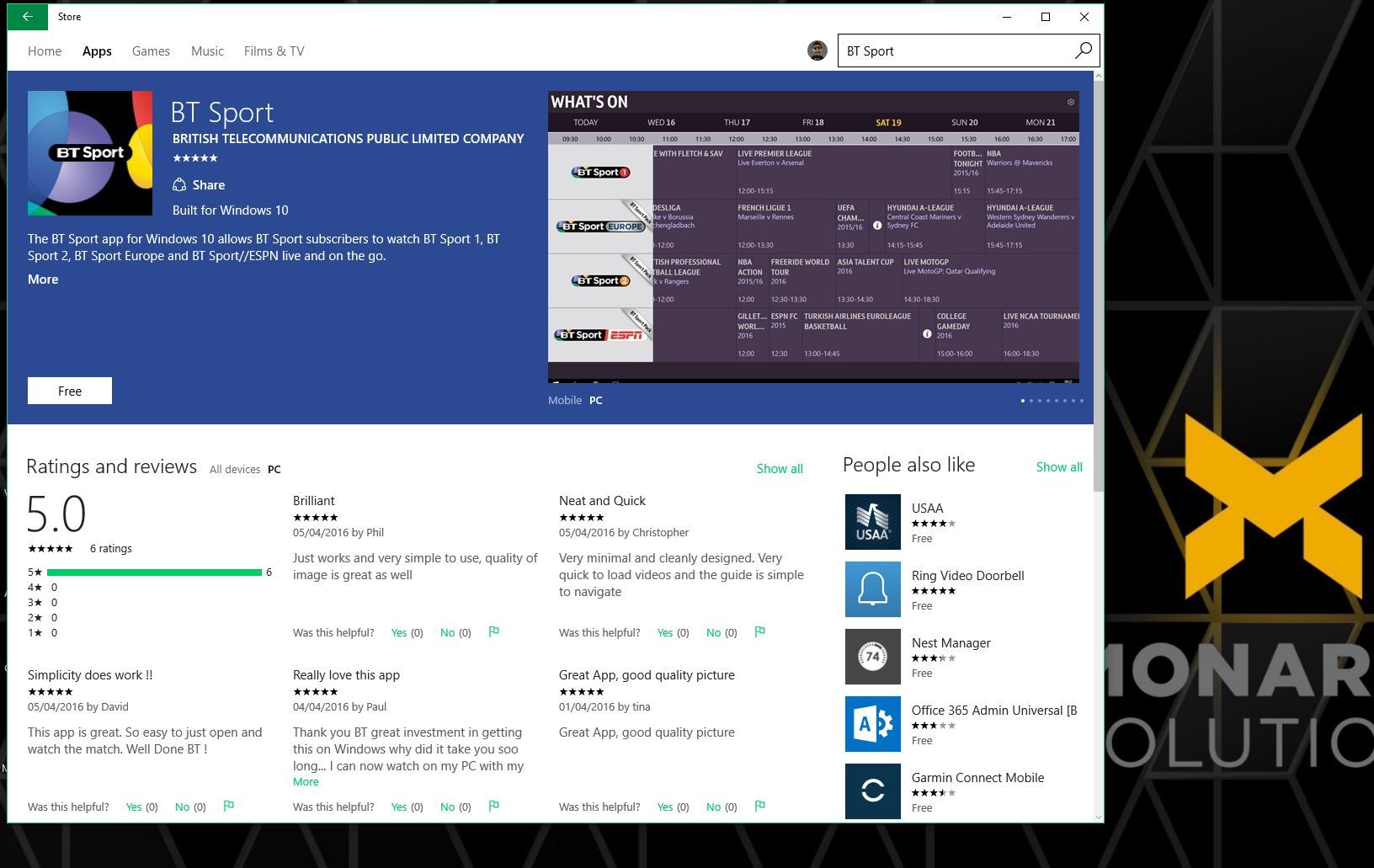Switch to the Films & TV tab
Screen dimensions: 1374x868
(x=273, y=51)
